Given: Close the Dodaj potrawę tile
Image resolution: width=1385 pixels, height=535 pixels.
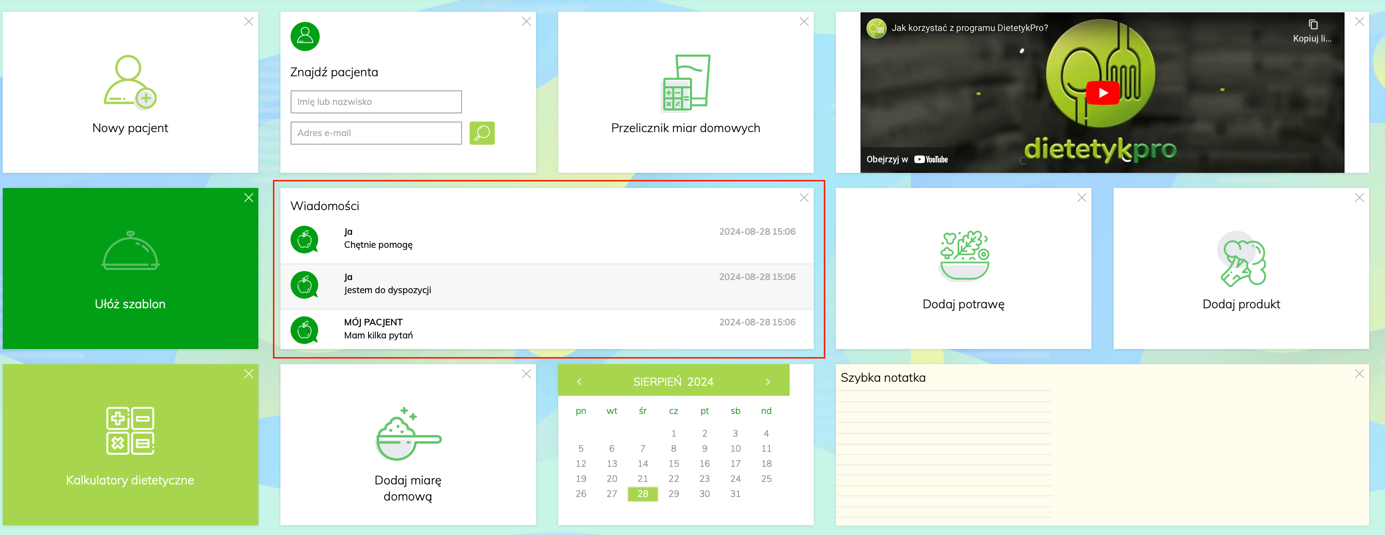Looking at the screenshot, I should pyautogui.click(x=1082, y=198).
